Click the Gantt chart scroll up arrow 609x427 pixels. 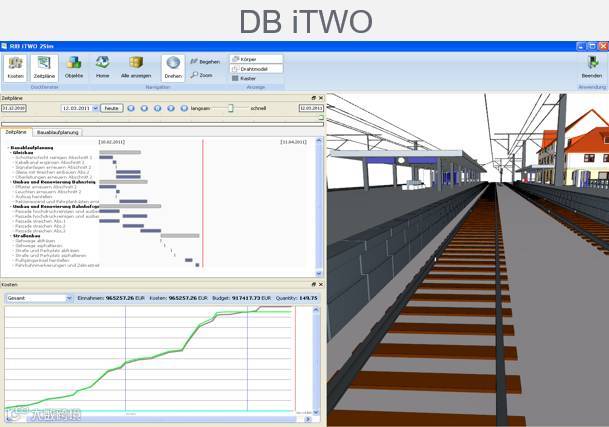319,141
